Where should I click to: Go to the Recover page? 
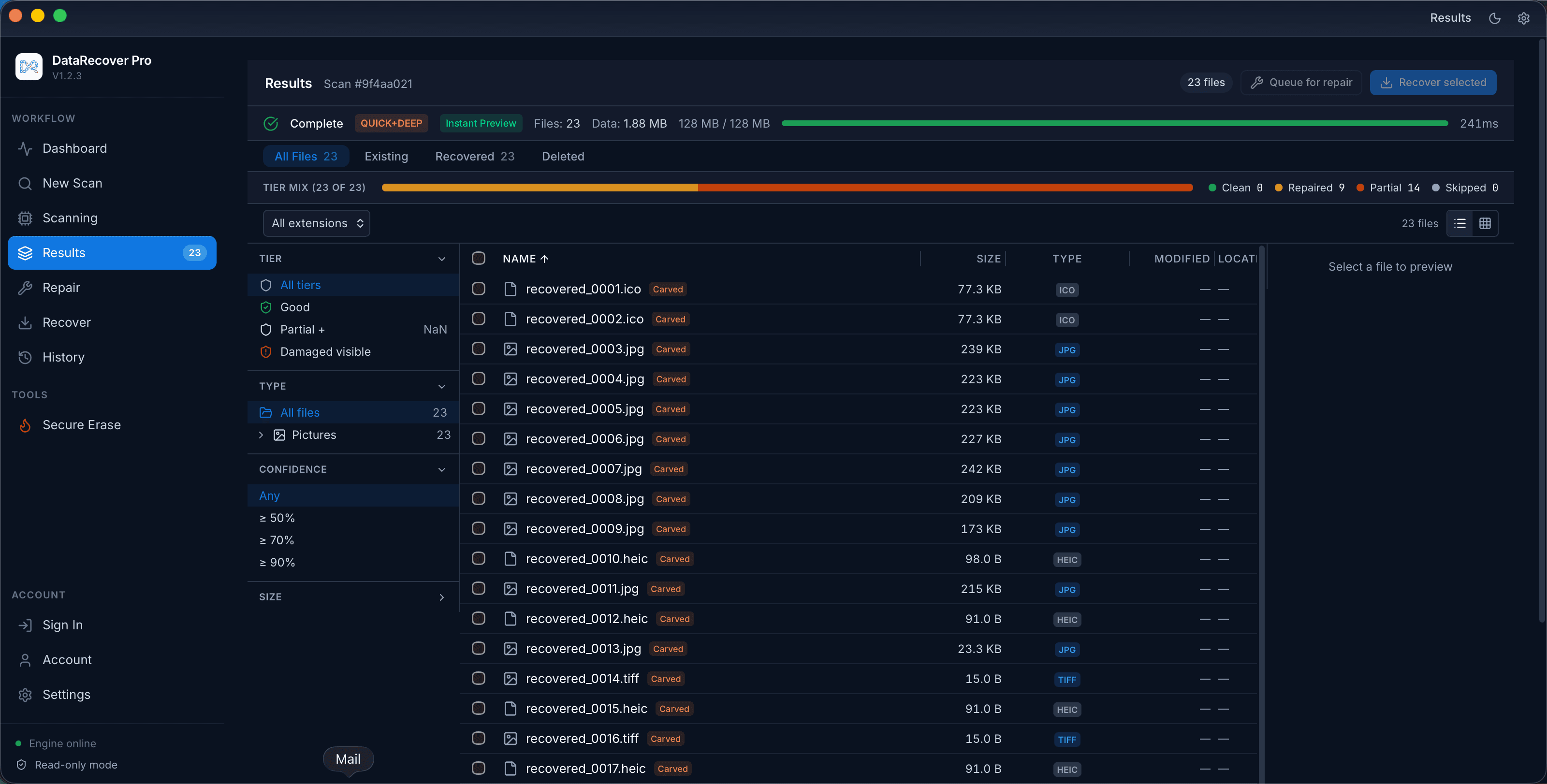[x=112, y=322]
